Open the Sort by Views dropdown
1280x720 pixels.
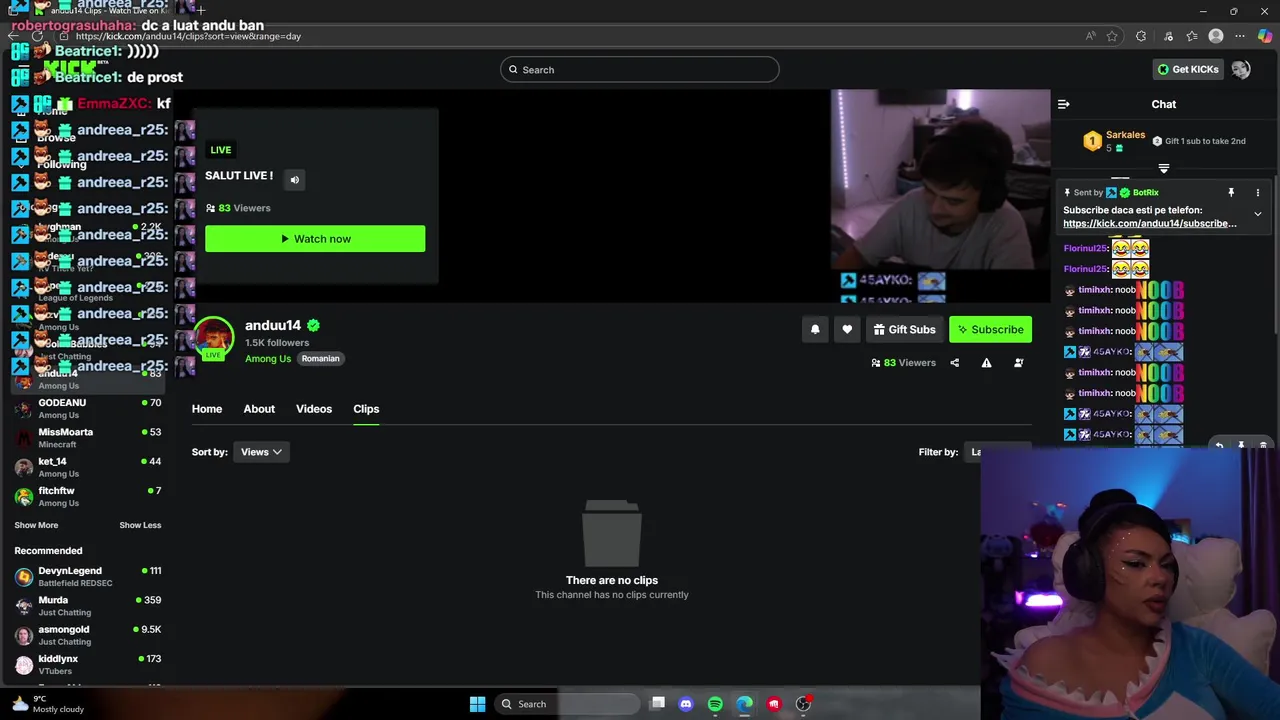[261, 452]
